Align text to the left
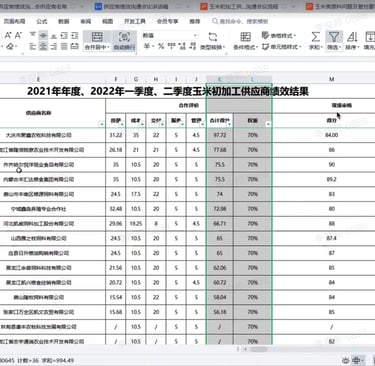Screen dimensions: 375x366 click(x=32, y=46)
